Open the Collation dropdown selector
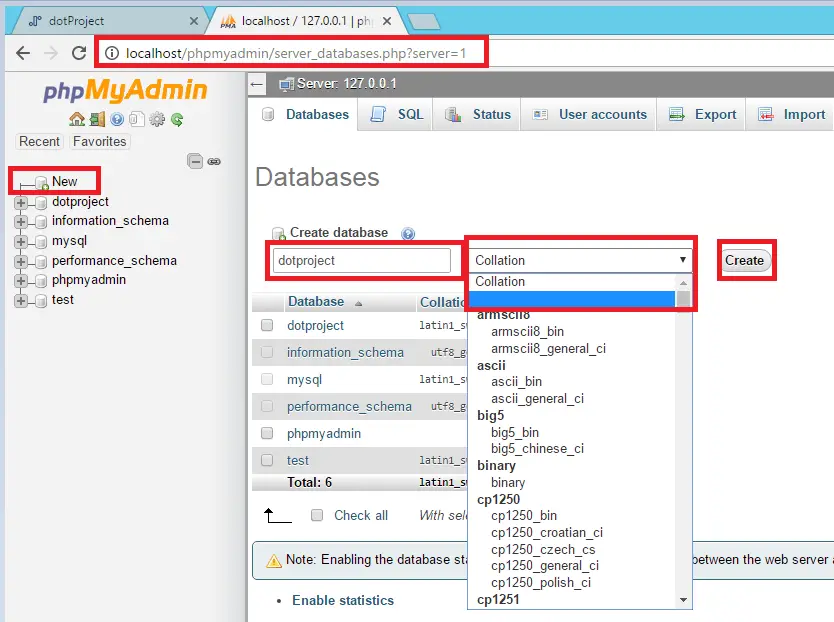 pos(580,260)
